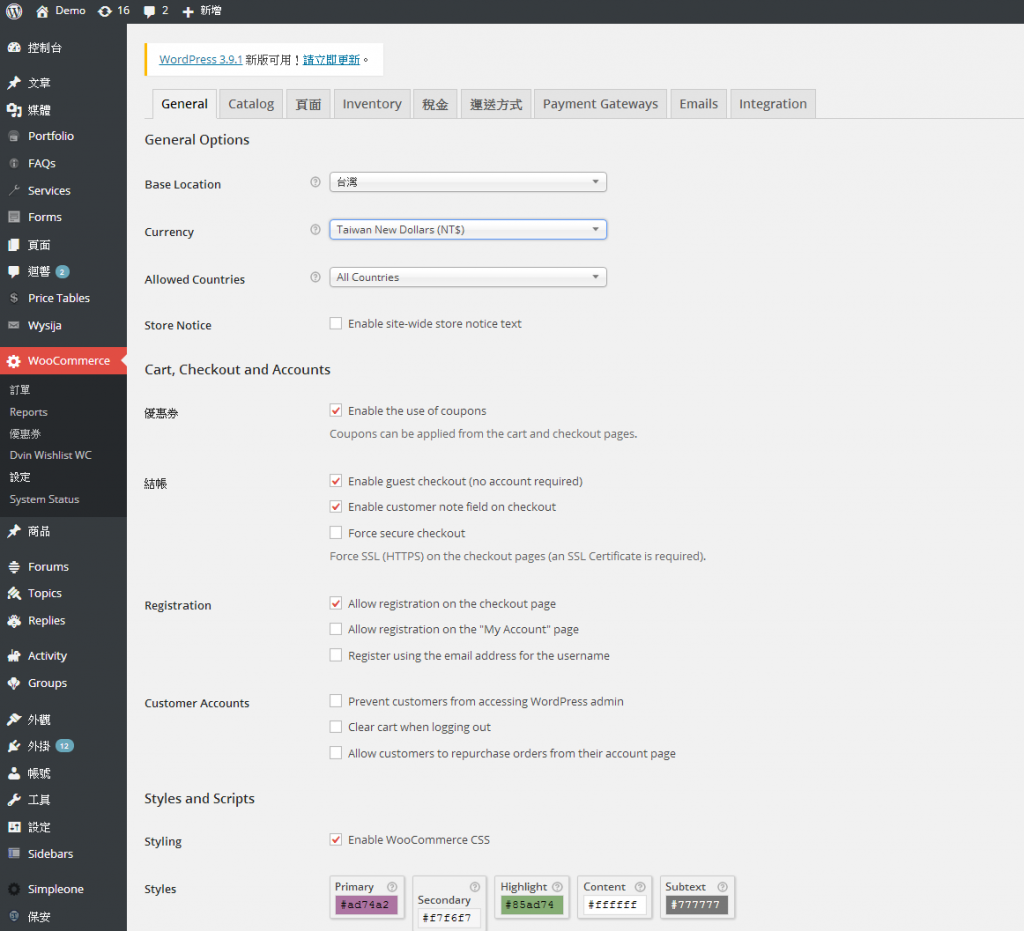Screen dimensions: 1024x931
Task: Expand the Currency dropdown
Action: pos(468,230)
